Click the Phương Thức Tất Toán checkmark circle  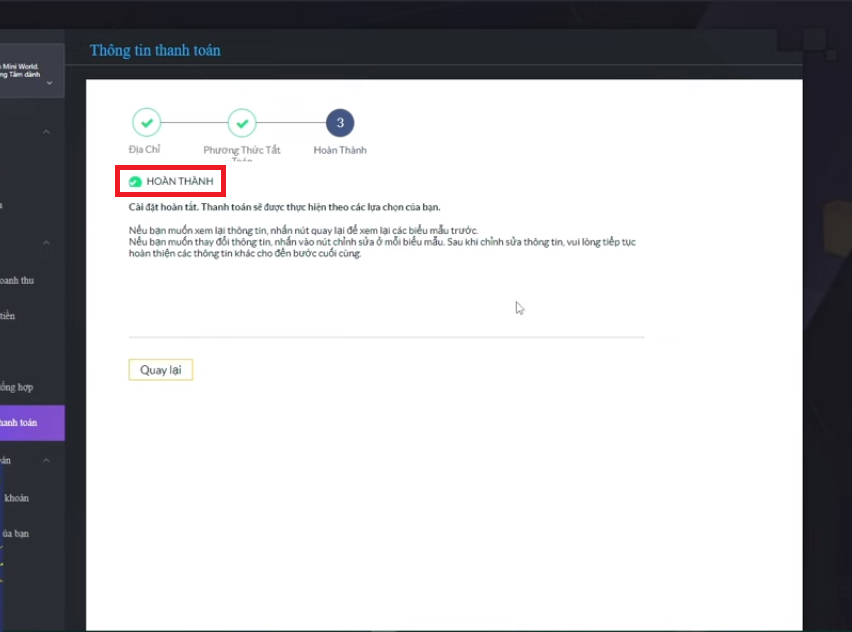(x=242, y=123)
